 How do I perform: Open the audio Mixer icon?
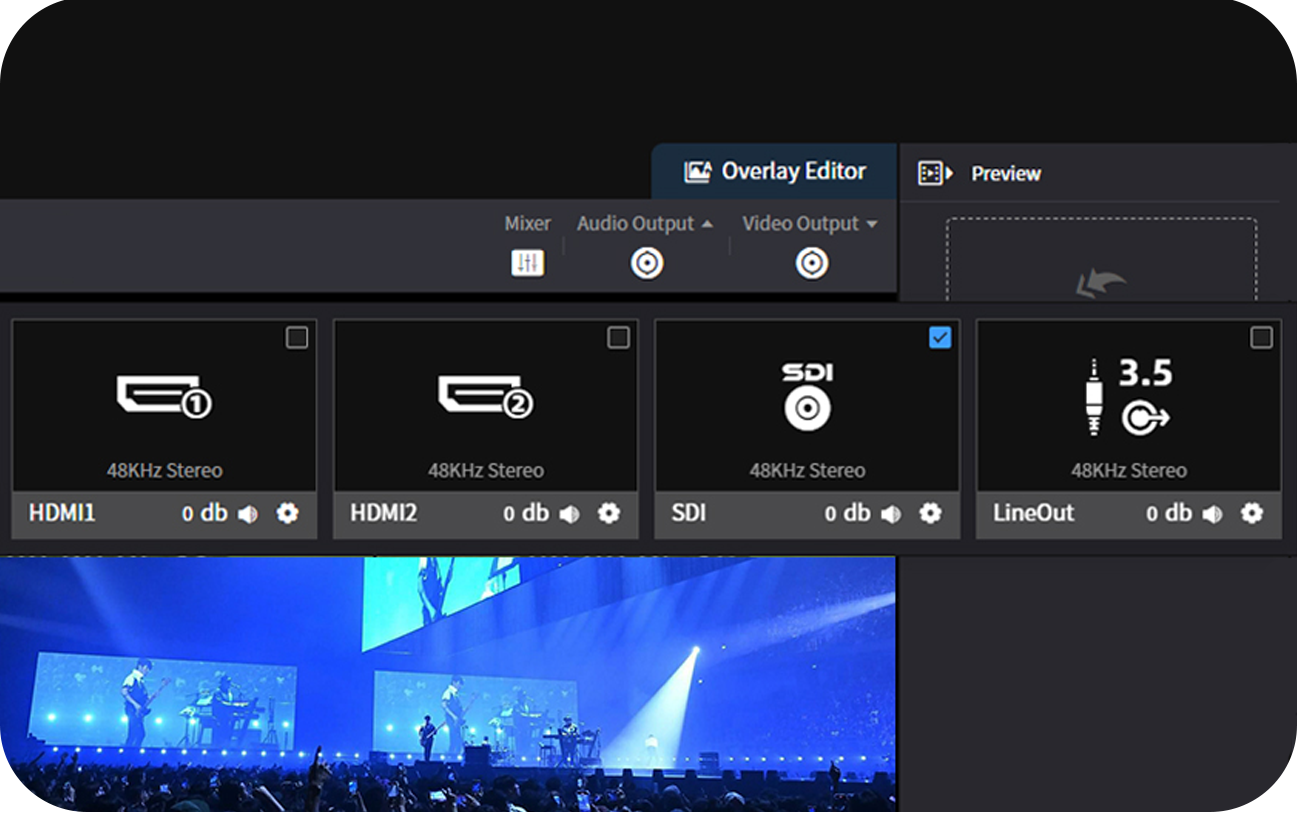tap(527, 263)
